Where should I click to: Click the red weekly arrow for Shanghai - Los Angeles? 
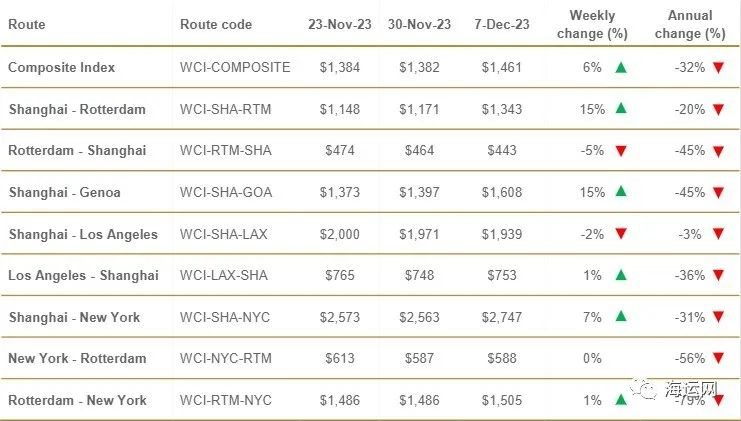(621, 234)
